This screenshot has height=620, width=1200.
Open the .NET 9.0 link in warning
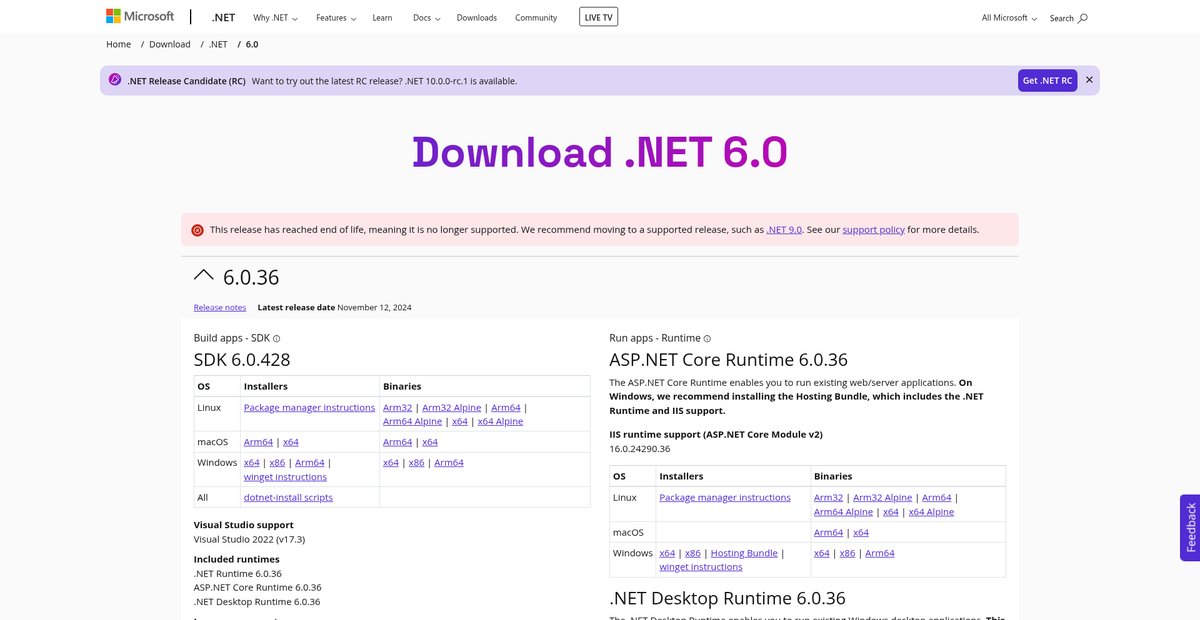(x=785, y=230)
